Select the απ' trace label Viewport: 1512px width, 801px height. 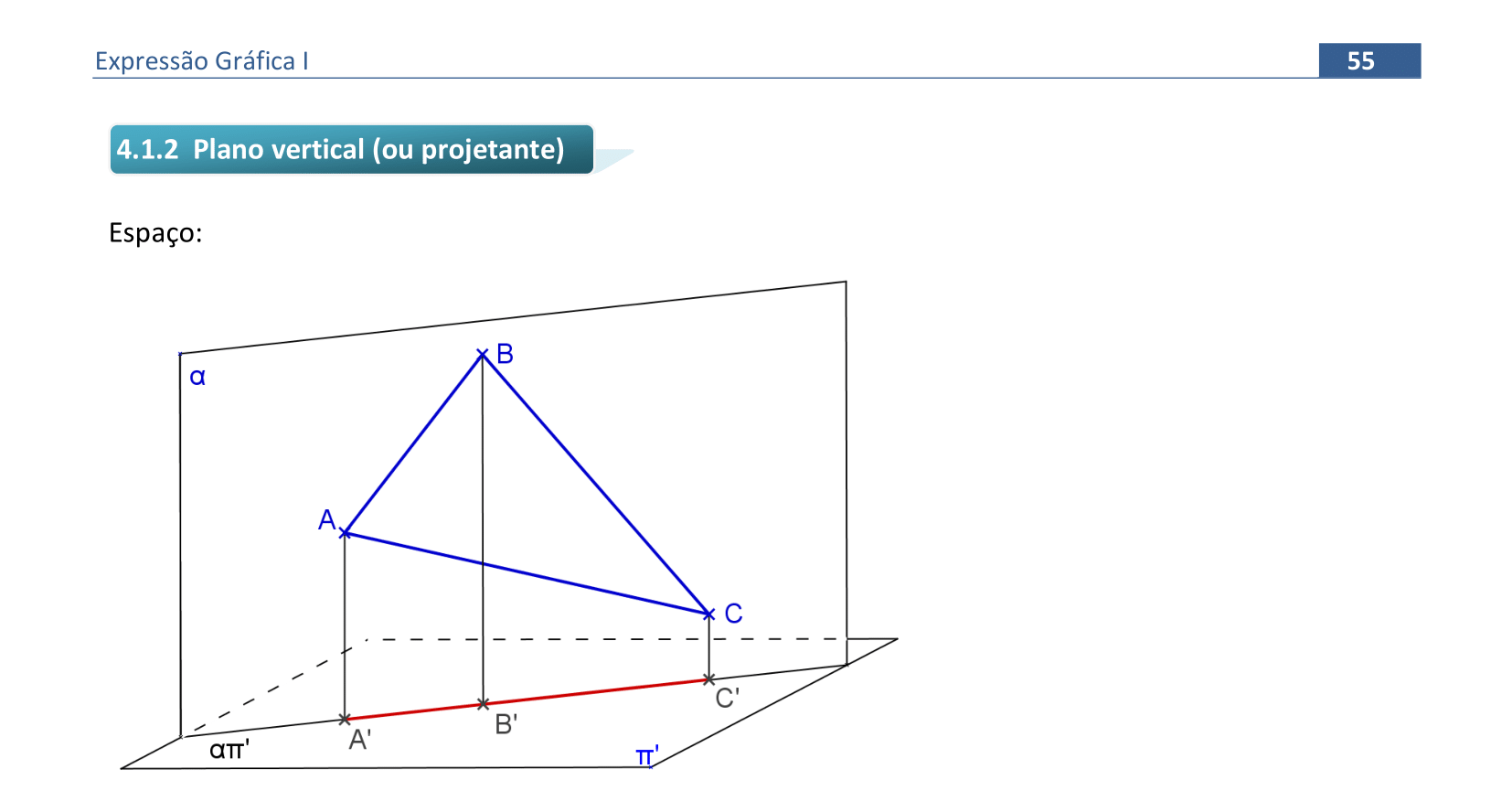(x=229, y=750)
